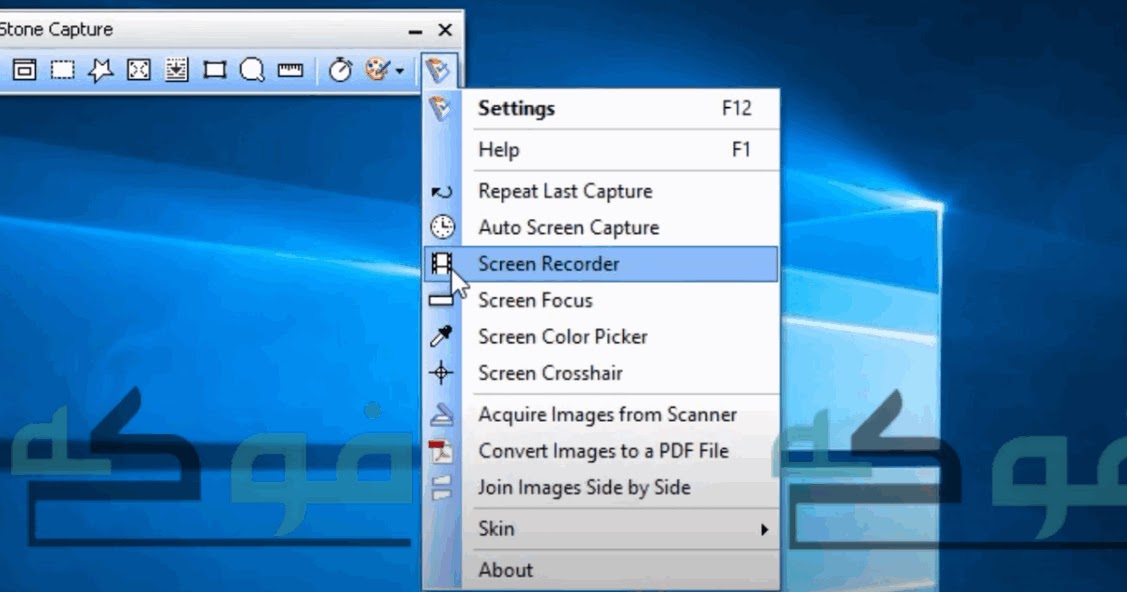
Task: Open Settings from the menu
Action: (x=601, y=108)
